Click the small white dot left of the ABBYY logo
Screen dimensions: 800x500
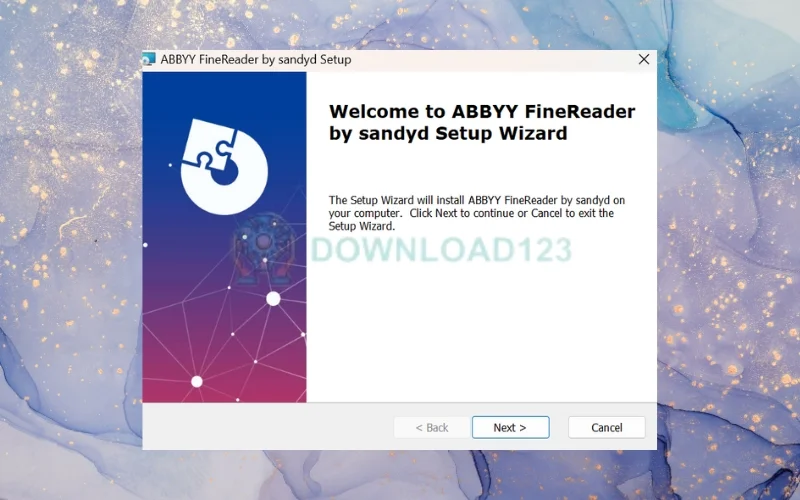point(170,165)
